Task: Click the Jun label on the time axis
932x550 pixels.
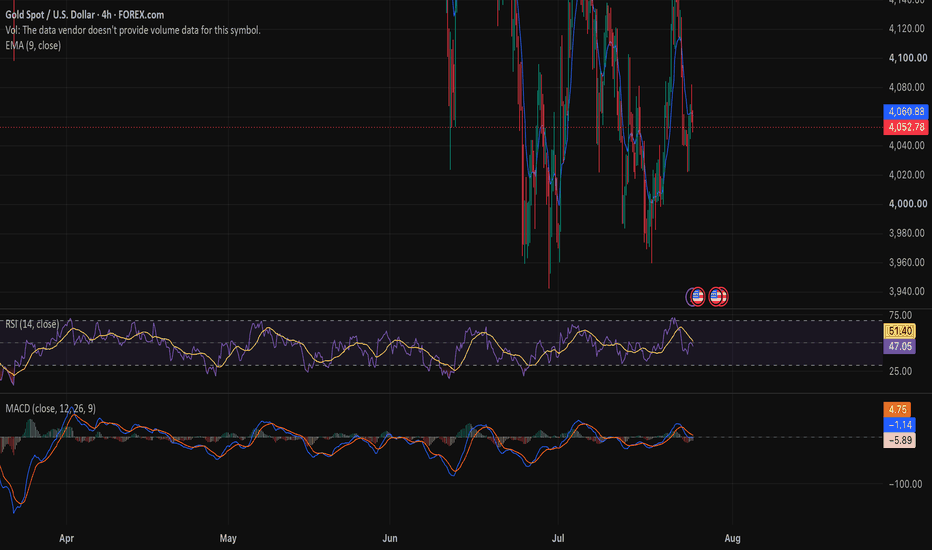Action: [390, 538]
